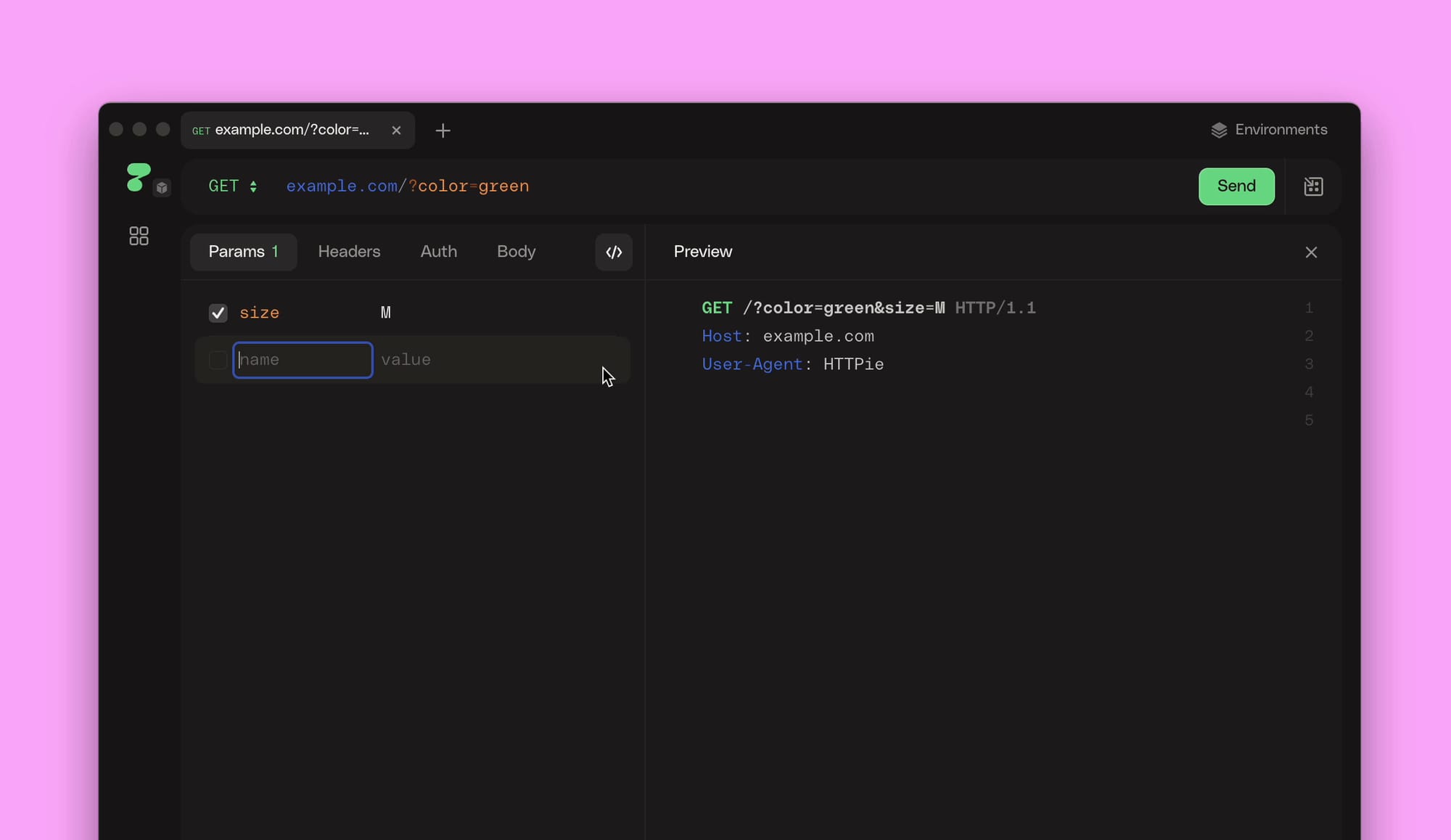Close the example.com request tab
This screenshot has height=840, width=1451.
(397, 131)
